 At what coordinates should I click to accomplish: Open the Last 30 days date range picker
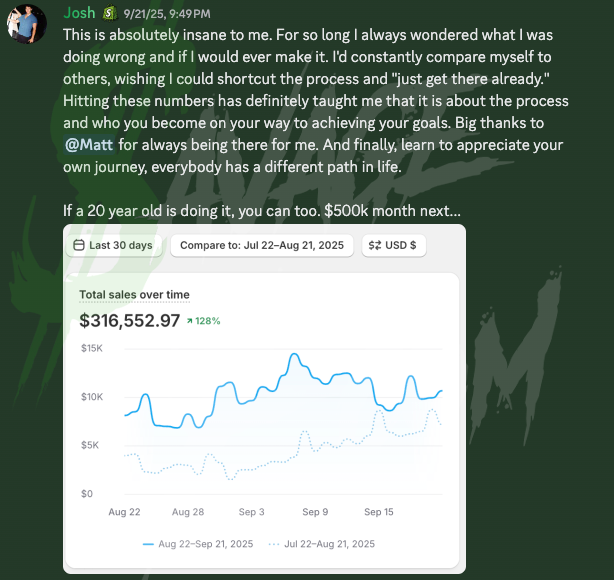(x=113, y=245)
